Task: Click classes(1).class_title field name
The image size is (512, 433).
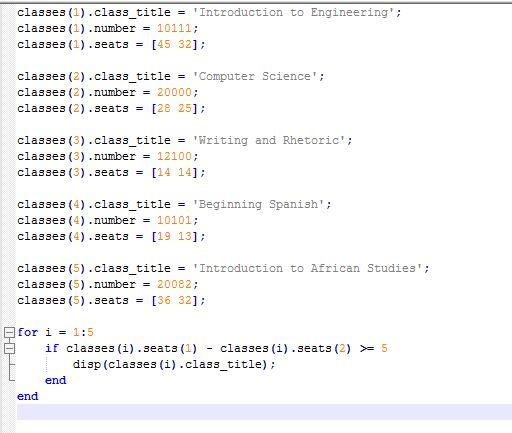Action: coord(94,12)
